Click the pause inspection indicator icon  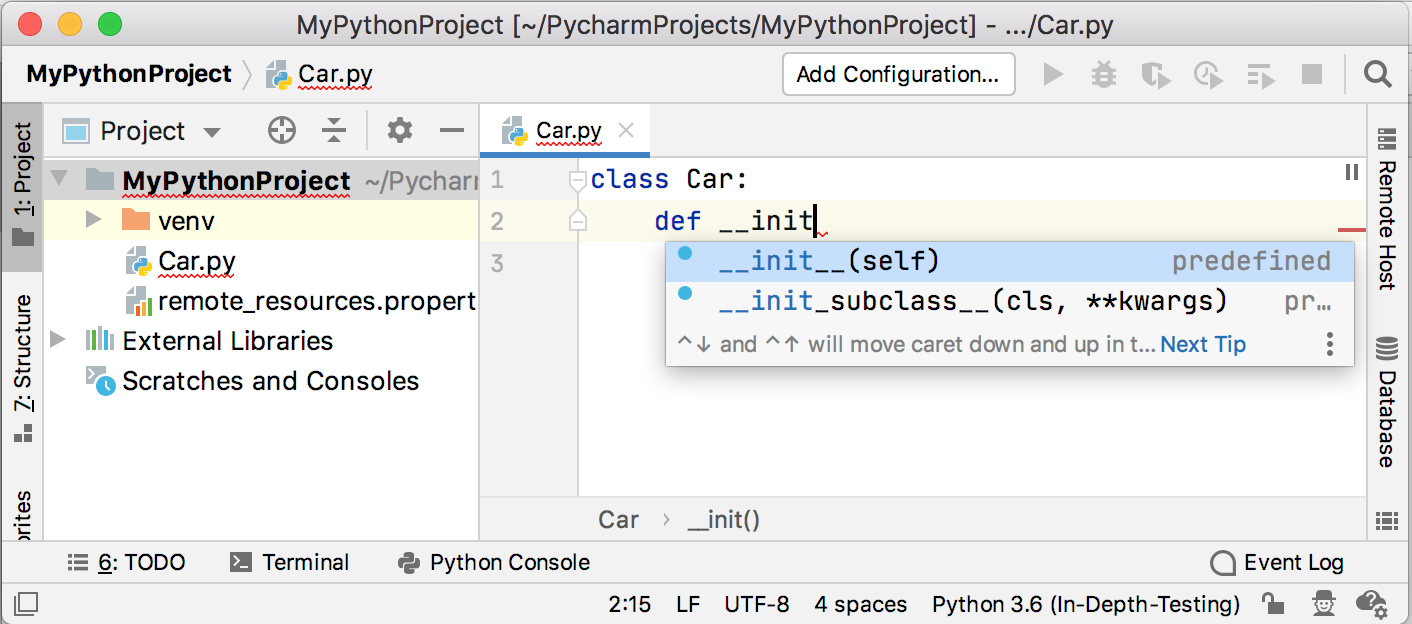pyautogui.click(x=1352, y=173)
